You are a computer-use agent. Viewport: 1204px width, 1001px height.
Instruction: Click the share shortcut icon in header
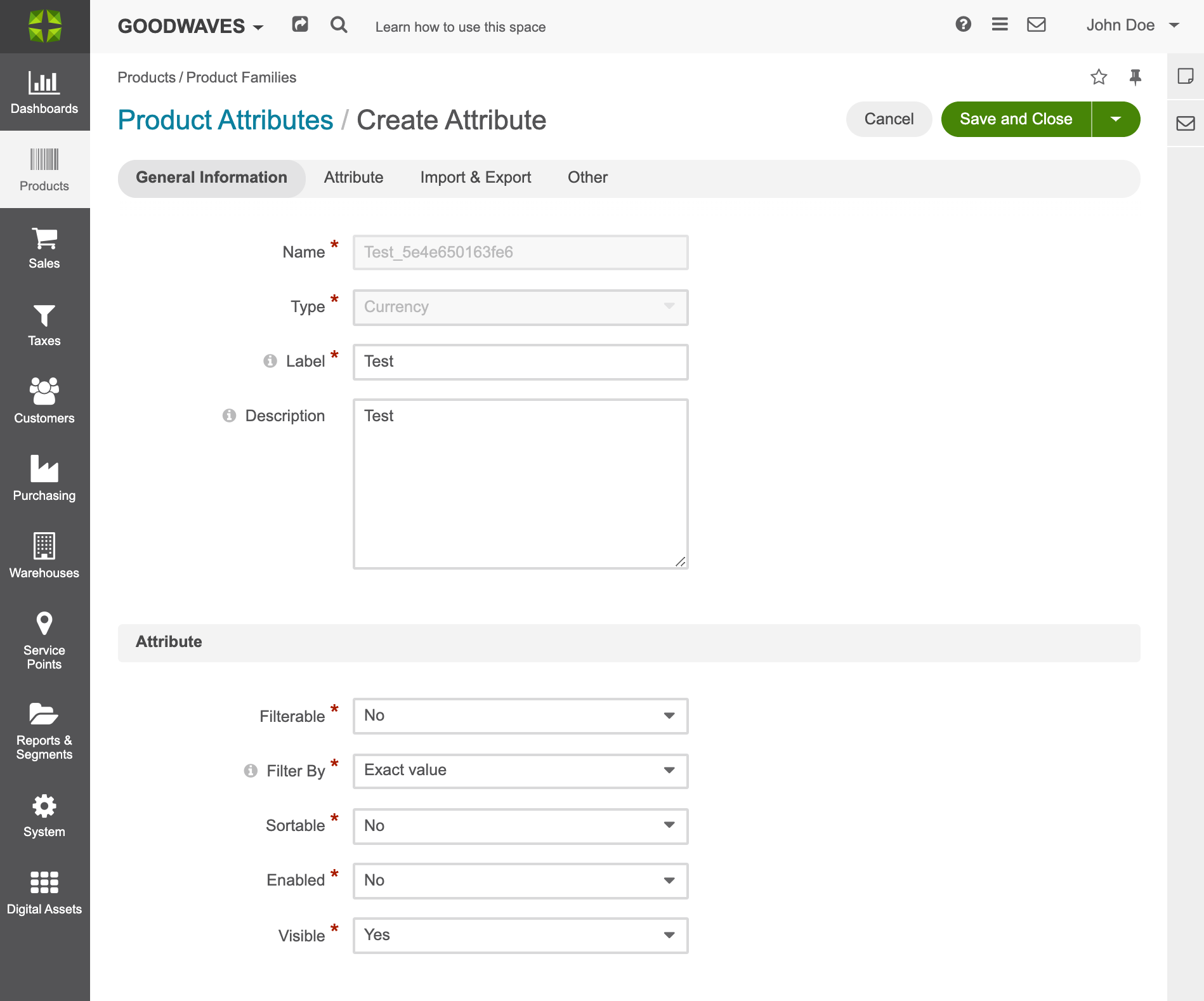point(300,25)
